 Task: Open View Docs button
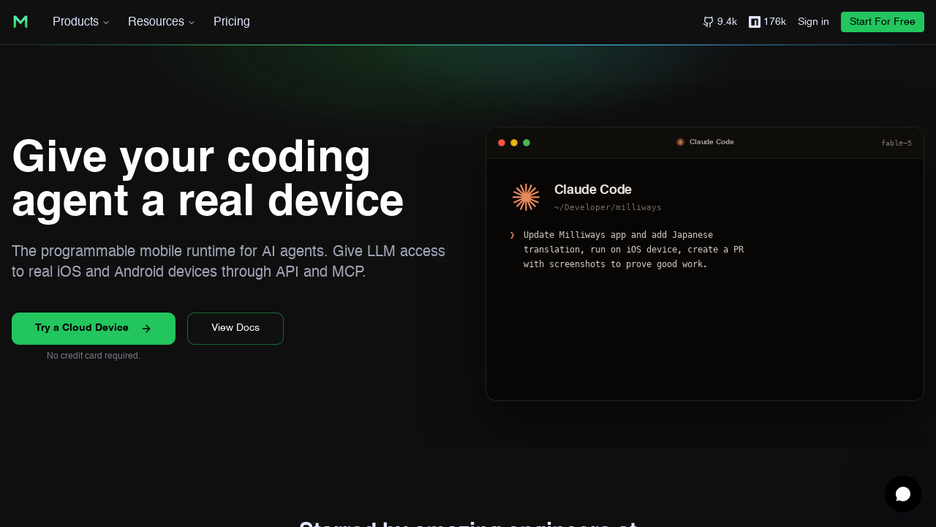point(235,328)
